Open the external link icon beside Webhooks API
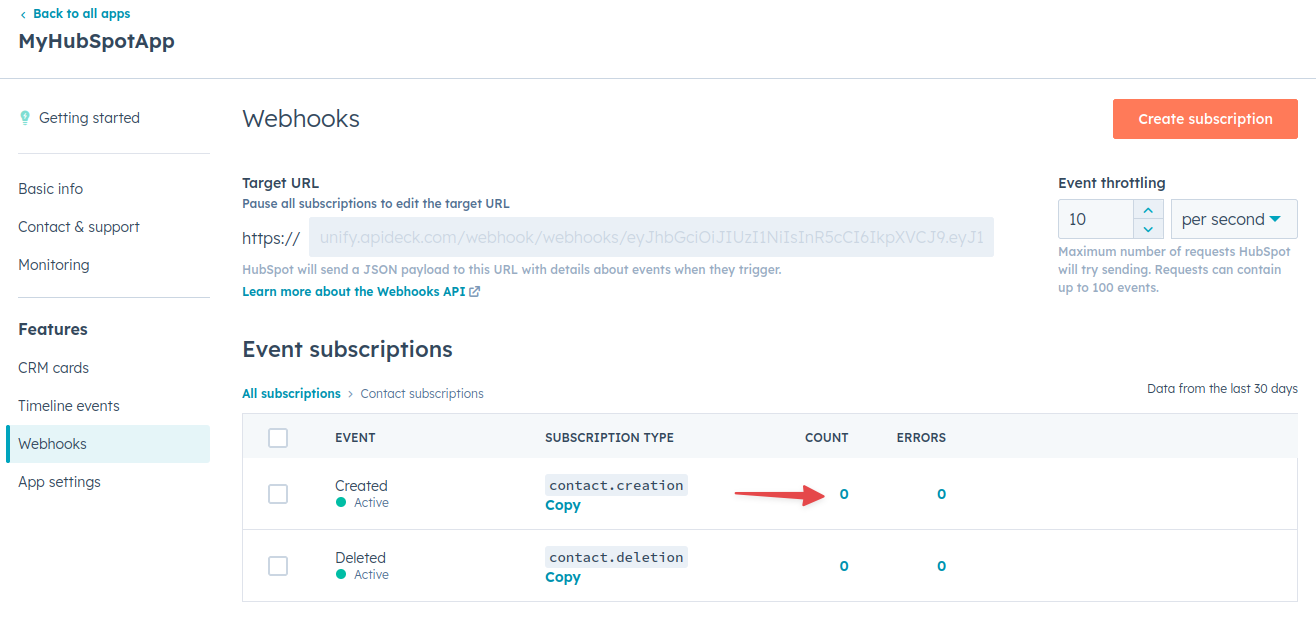 point(475,292)
